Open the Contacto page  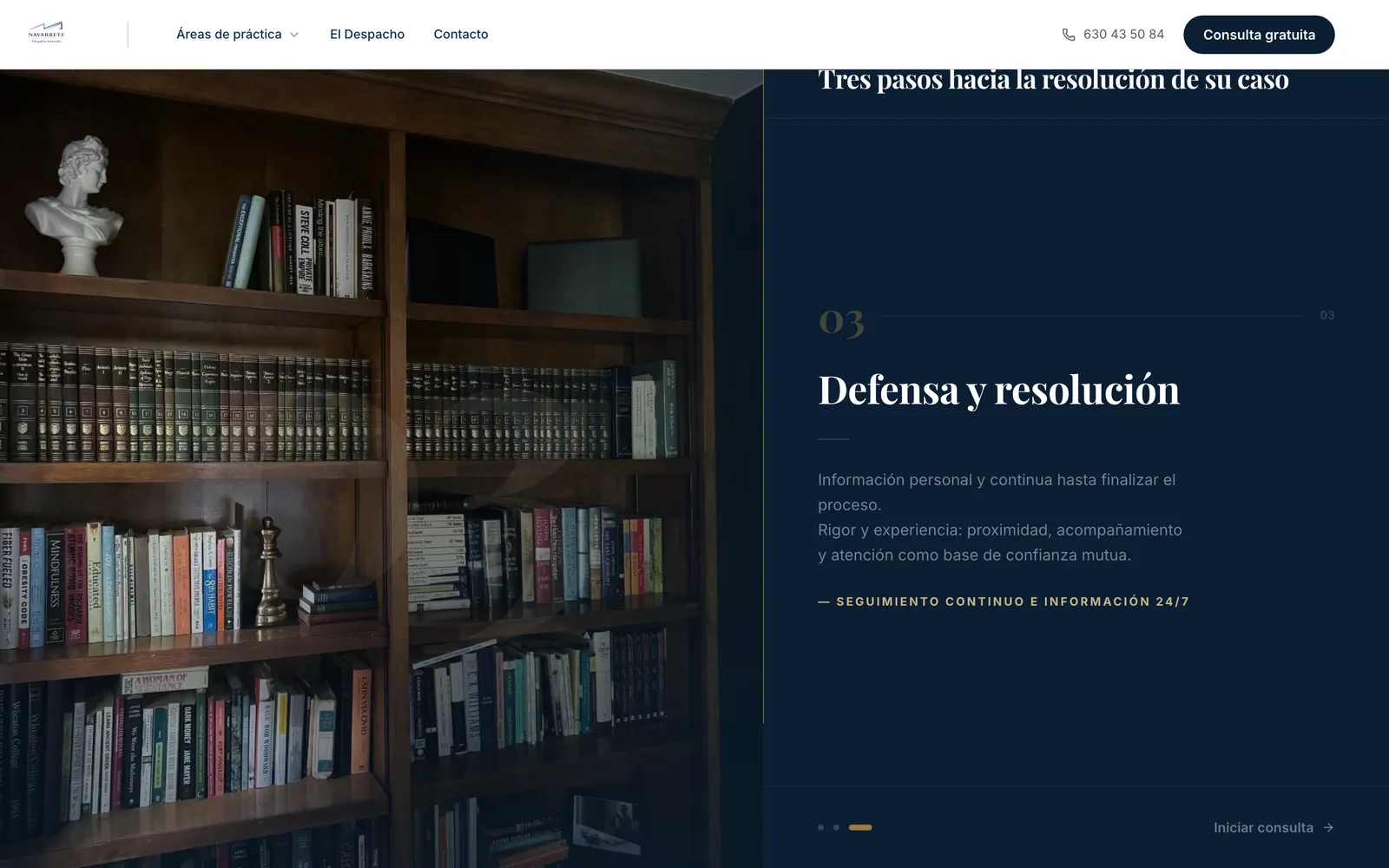pos(461,34)
